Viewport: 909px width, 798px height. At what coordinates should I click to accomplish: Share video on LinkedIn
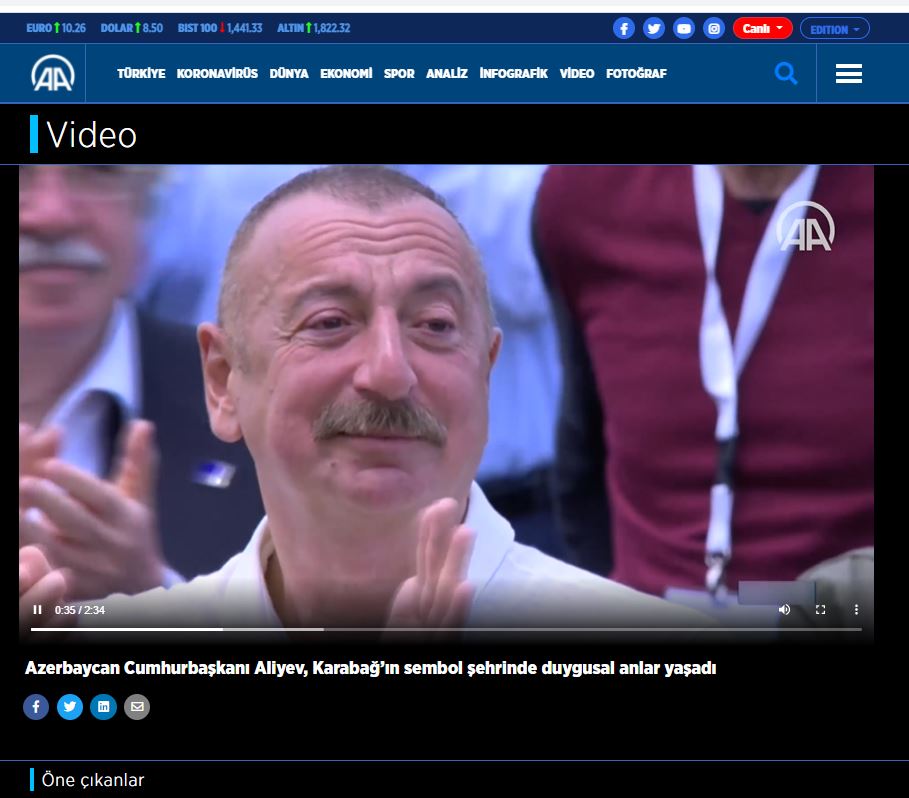tap(103, 707)
